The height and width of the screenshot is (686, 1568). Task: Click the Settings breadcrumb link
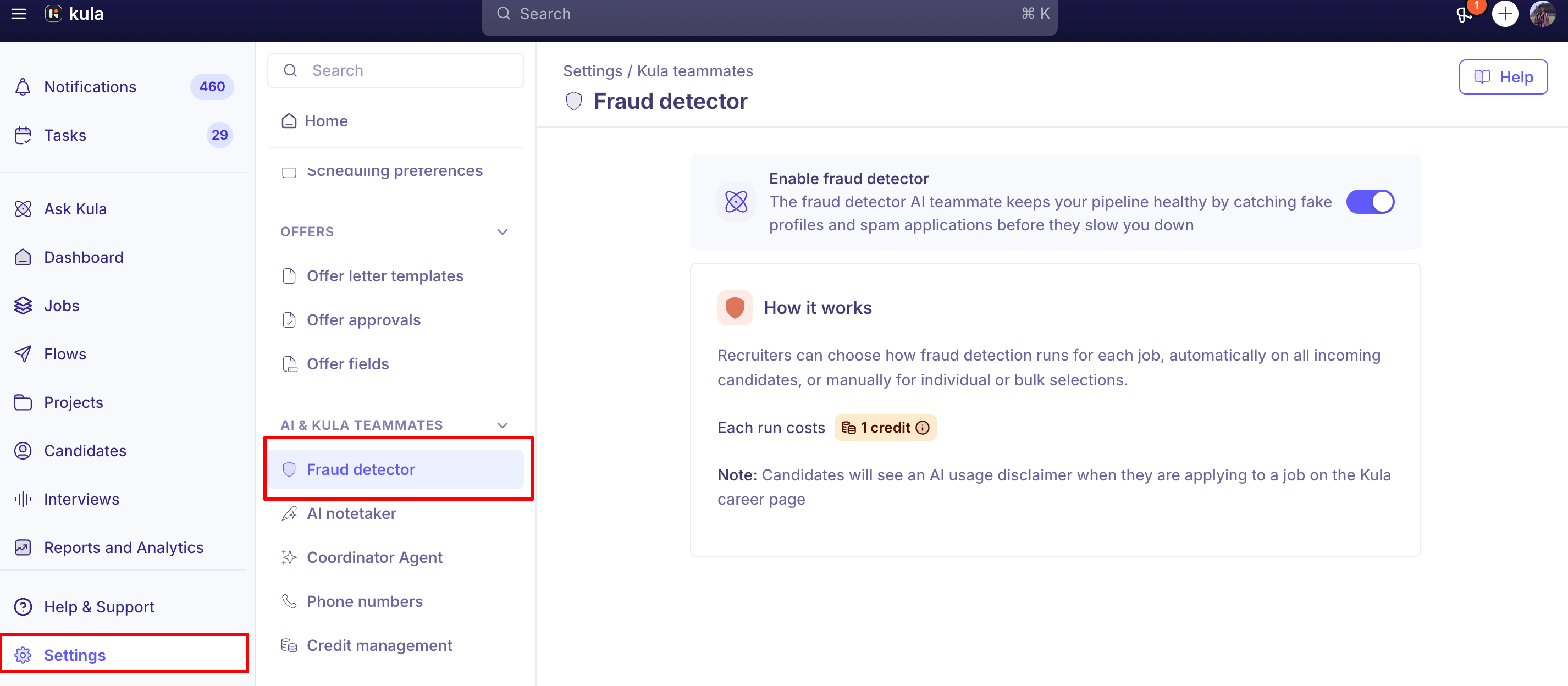(592, 71)
